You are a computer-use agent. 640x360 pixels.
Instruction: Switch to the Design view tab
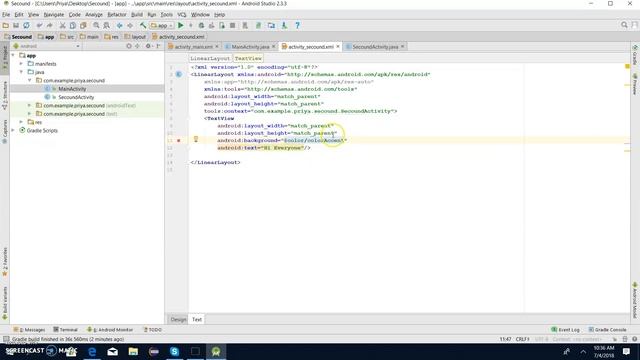[x=178, y=320]
